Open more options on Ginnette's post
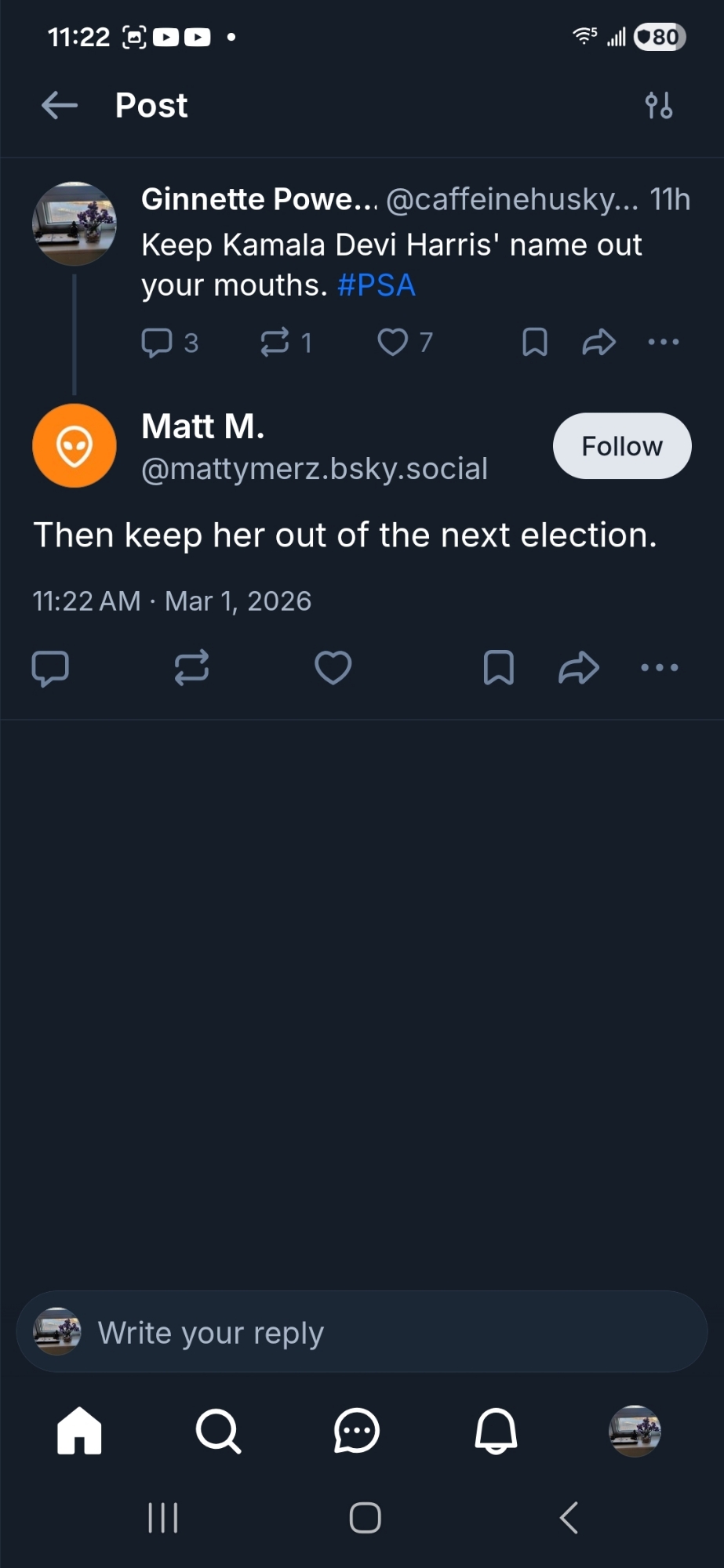The image size is (724, 1568). 664,343
